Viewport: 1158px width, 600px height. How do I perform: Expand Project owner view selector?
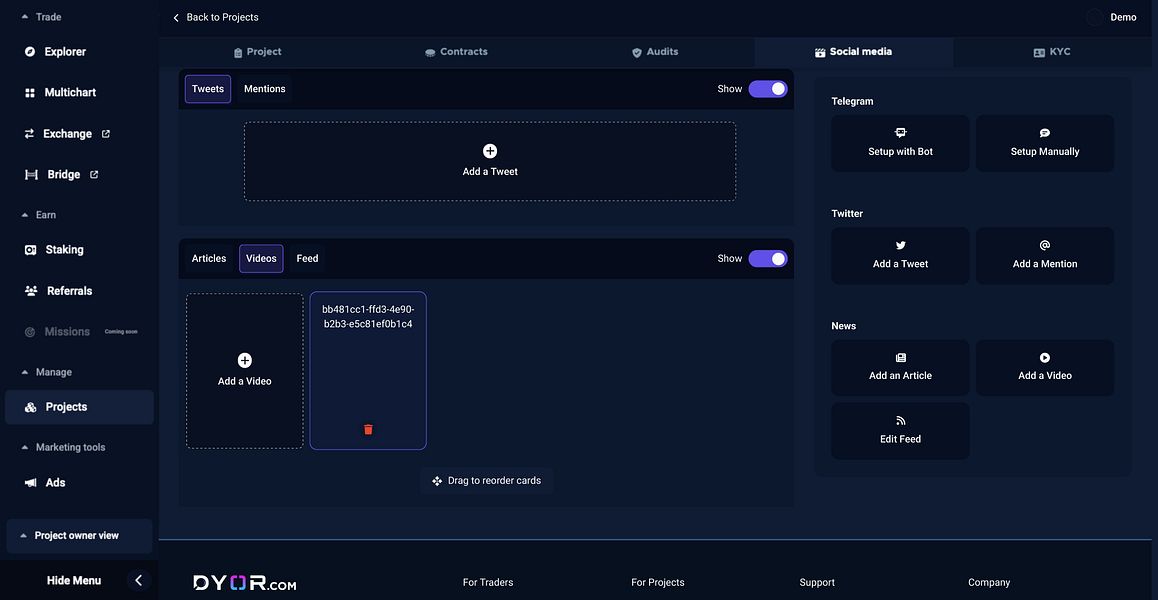click(79, 536)
